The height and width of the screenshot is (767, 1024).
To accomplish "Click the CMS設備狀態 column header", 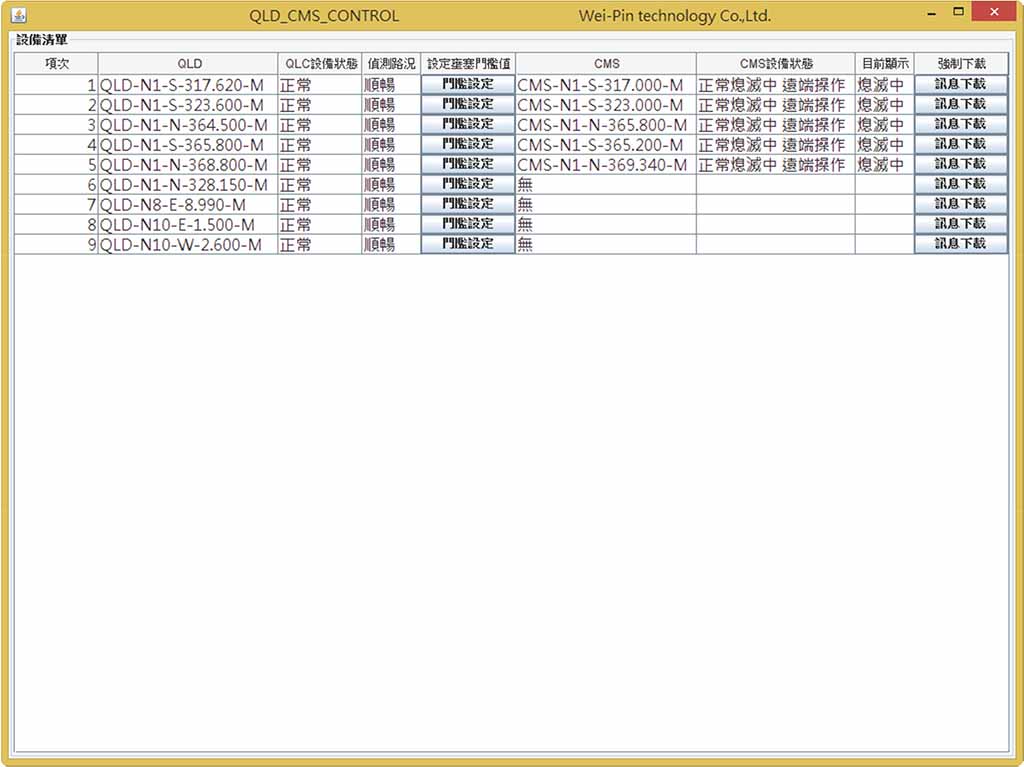I will tap(776, 63).
